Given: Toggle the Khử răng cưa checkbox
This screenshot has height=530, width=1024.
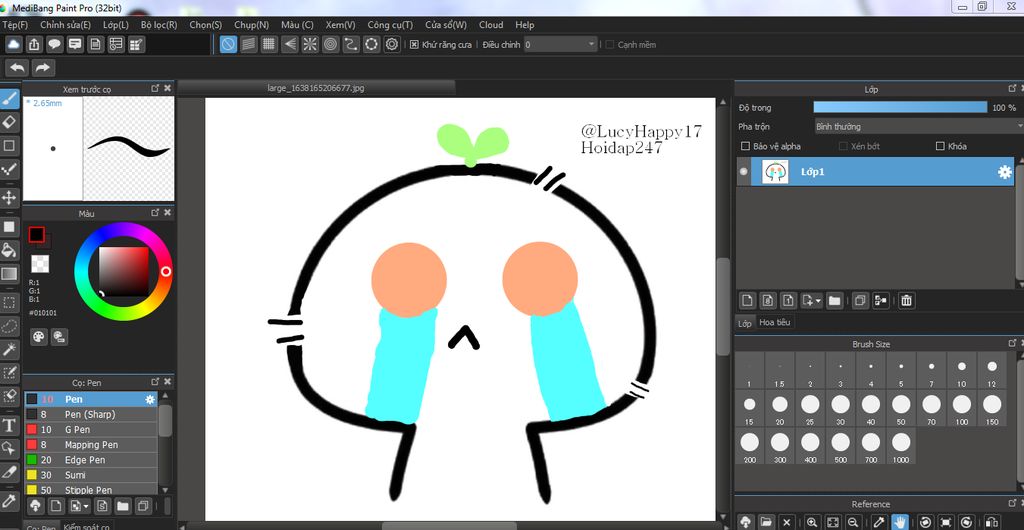Looking at the screenshot, I should click(414, 44).
